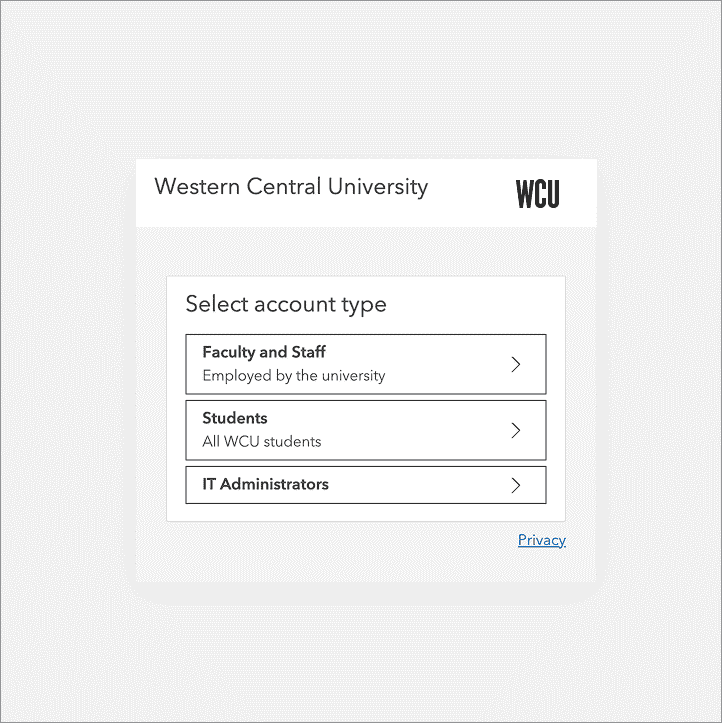Click the Students row arrow icon
This screenshot has height=723, width=722.
[516, 430]
